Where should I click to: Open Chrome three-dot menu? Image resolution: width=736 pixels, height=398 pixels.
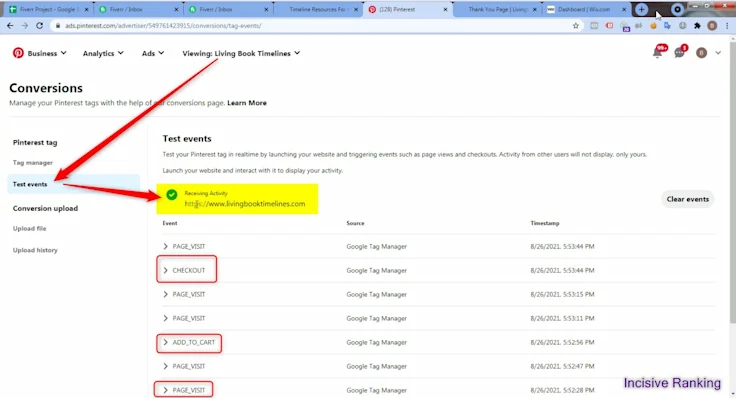(727, 26)
